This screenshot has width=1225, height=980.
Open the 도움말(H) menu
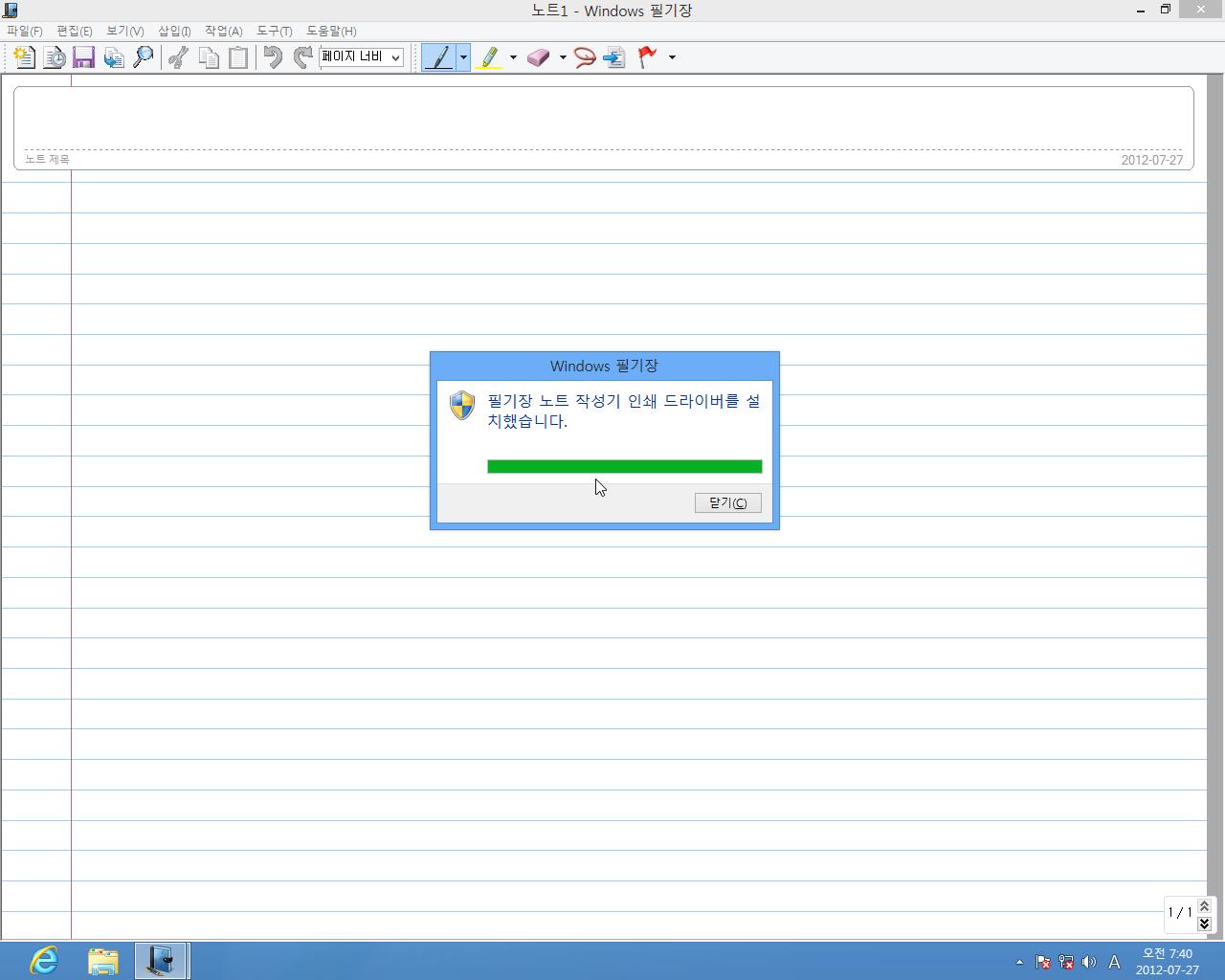click(x=331, y=31)
